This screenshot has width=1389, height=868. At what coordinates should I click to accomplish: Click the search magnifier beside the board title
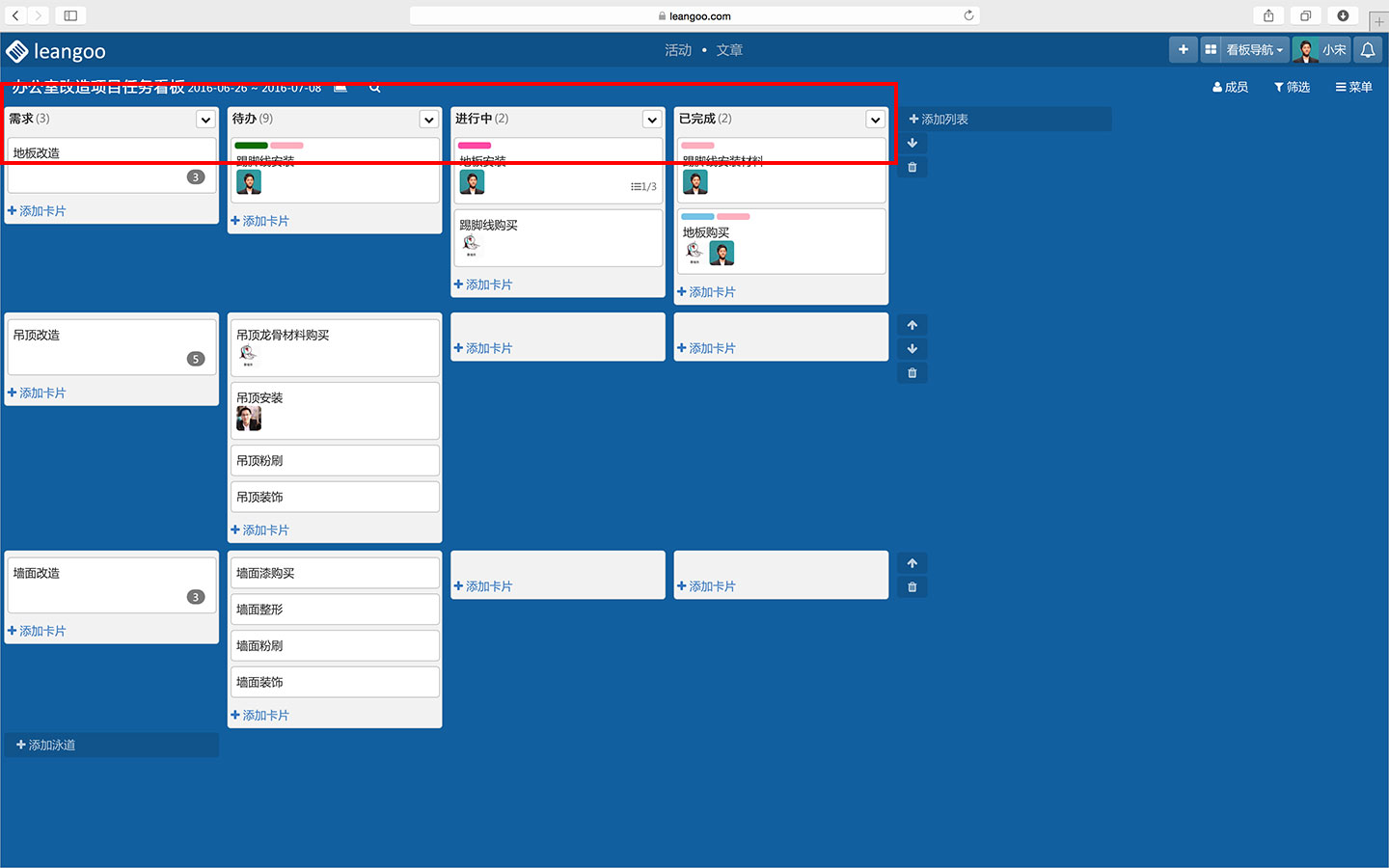[x=374, y=88]
